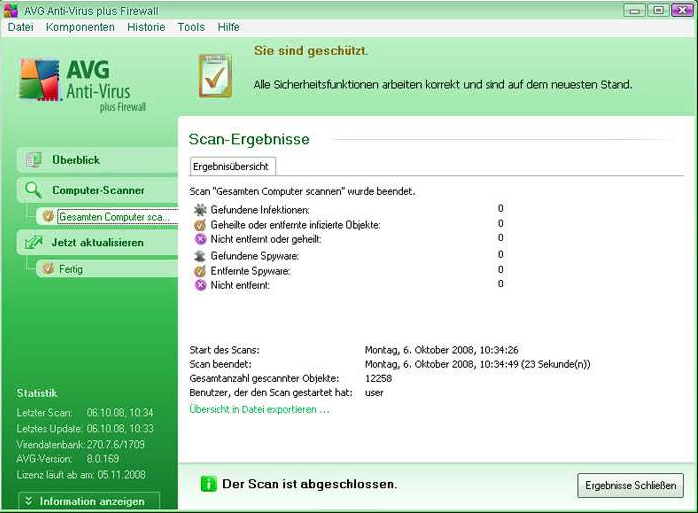
Task: Click the AVG-Version 8.0.169 line
Action: (68, 459)
